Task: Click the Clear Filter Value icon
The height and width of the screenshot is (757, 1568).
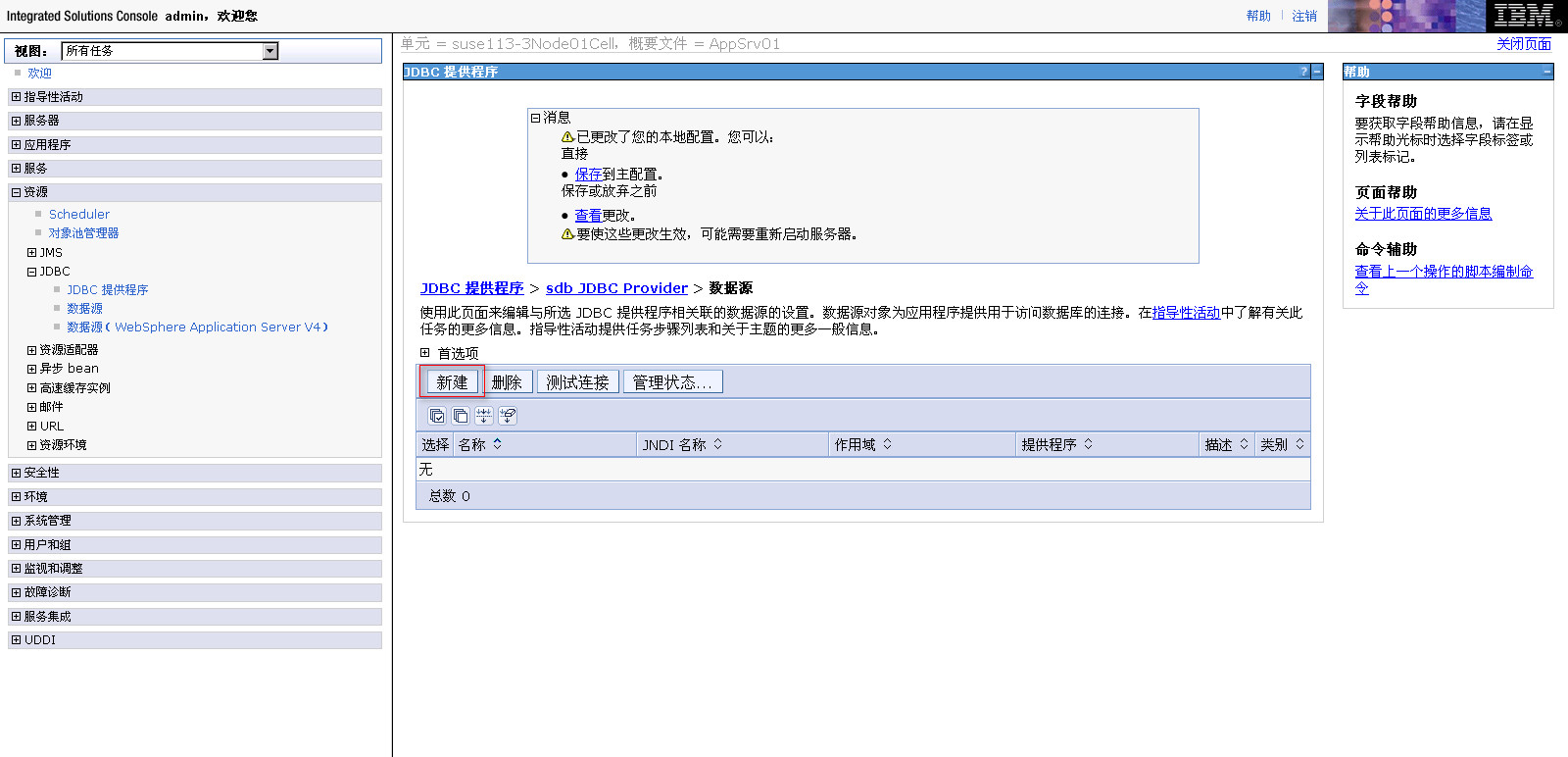Action: point(508,416)
